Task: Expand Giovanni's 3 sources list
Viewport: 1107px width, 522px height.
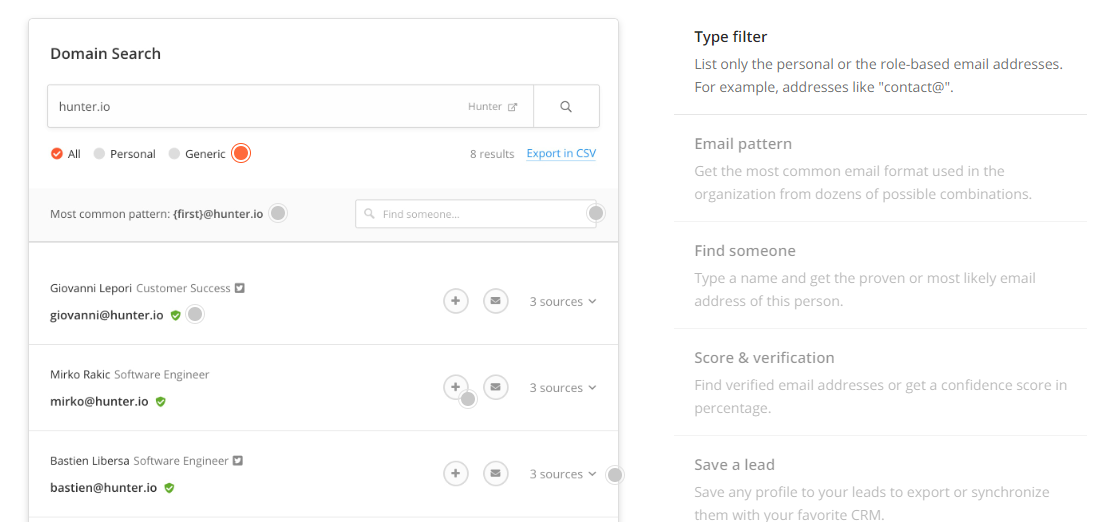Action: (563, 302)
